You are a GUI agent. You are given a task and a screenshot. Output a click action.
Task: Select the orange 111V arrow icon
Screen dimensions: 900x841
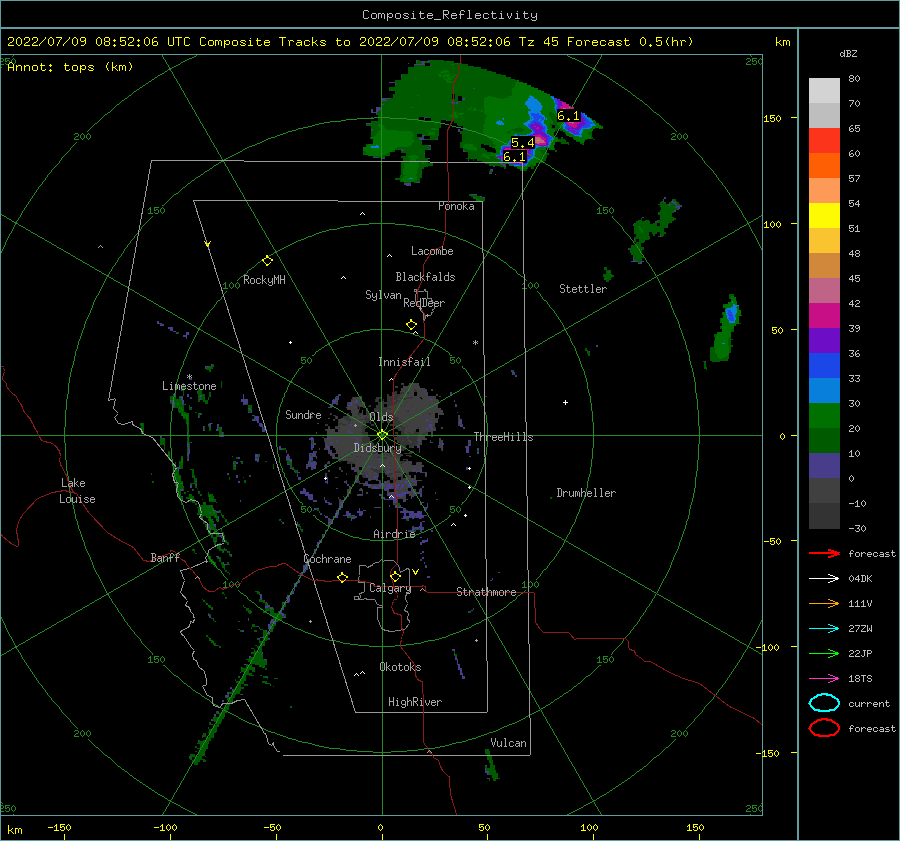[x=824, y=603]
